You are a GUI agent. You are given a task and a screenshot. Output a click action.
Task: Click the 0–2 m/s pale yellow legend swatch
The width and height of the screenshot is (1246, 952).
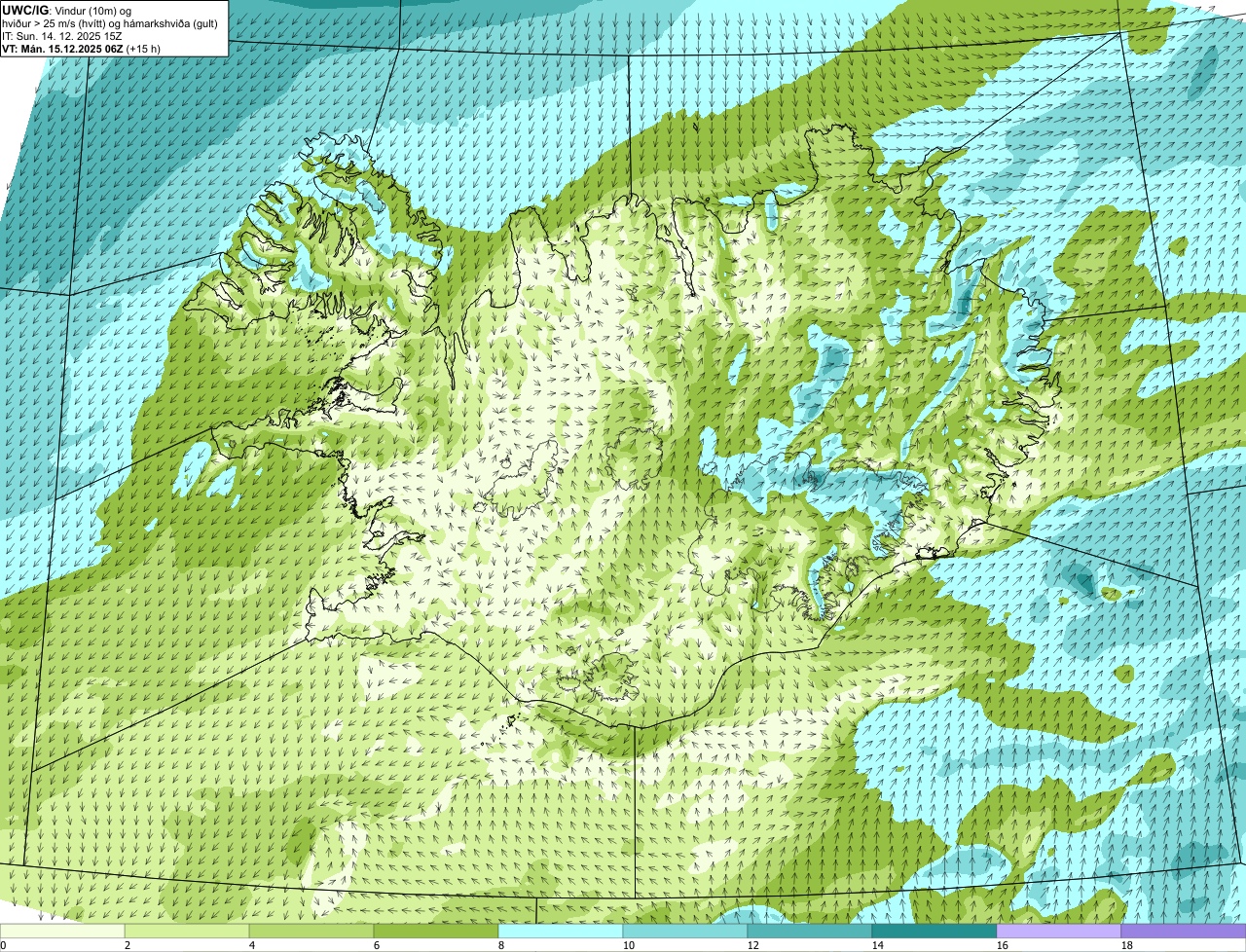(62, 931)
